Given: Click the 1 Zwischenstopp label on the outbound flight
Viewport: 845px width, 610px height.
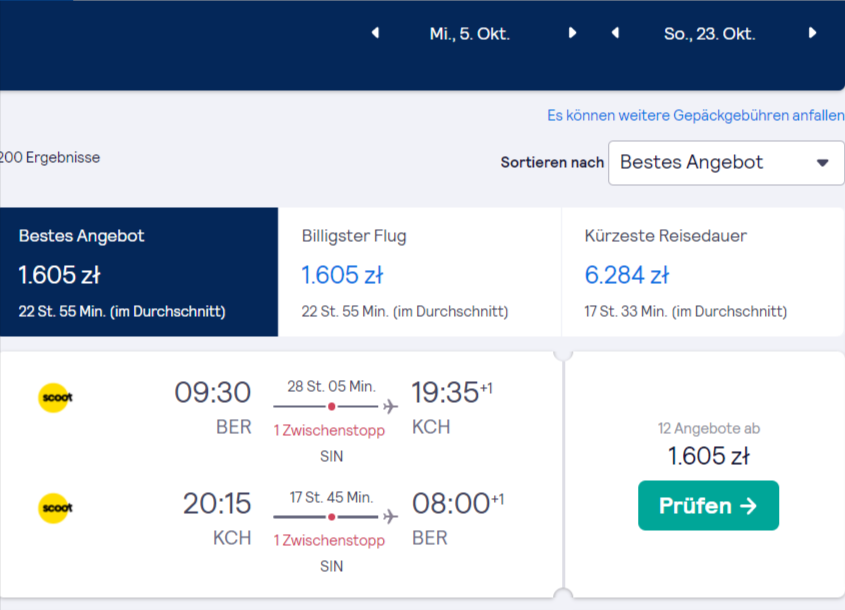Looking at the screenshot, I should [329, 431].
